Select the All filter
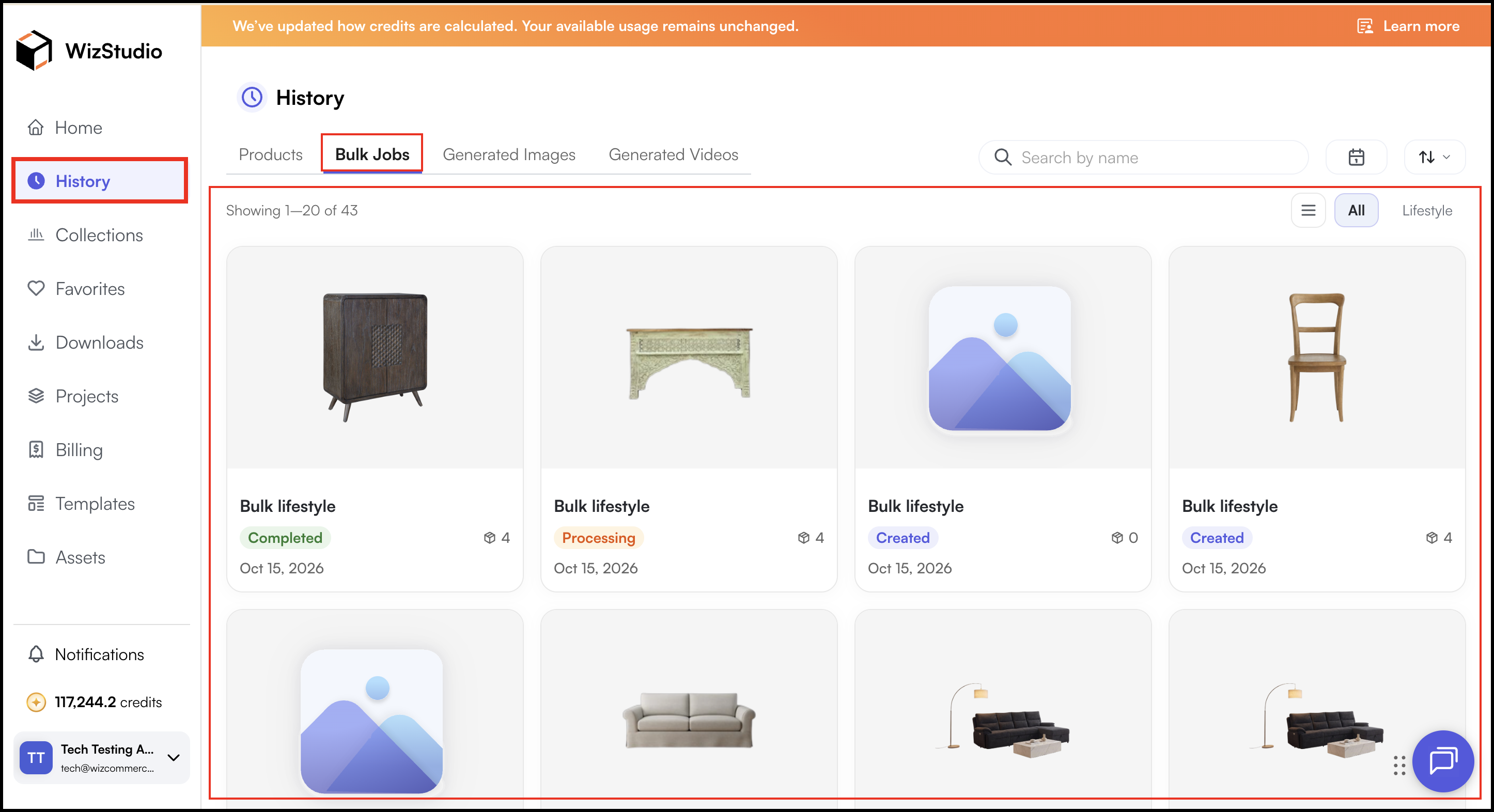 [1356, 211]
